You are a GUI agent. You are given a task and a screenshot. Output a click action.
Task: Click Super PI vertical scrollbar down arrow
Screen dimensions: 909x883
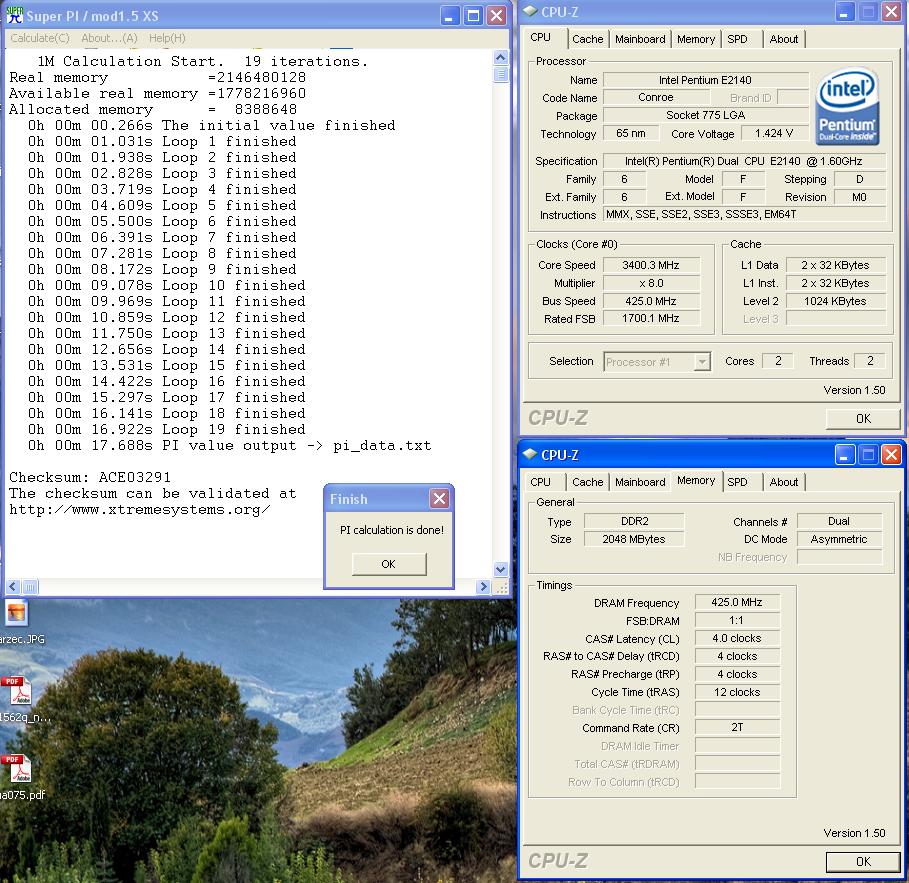coord(501,569)
